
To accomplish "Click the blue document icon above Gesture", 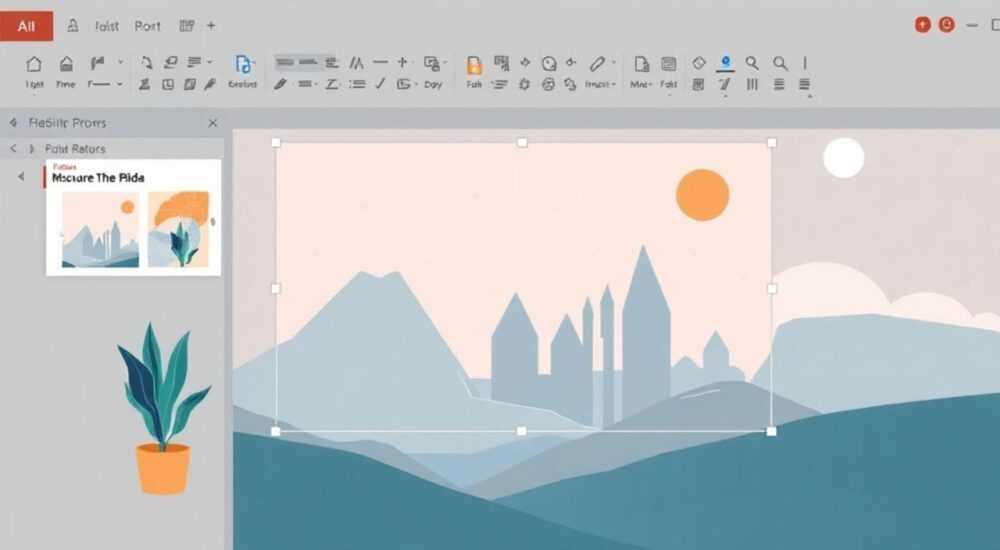I will pos(242,64).
